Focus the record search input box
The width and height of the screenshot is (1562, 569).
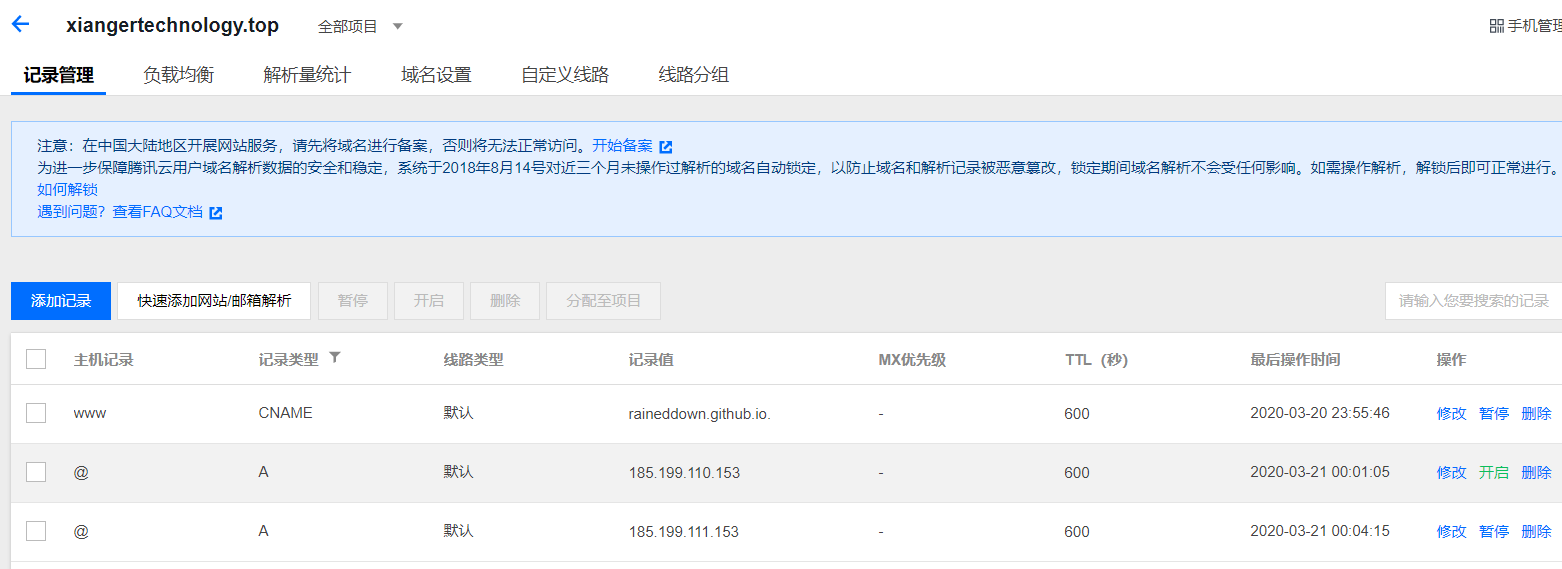1473,301
